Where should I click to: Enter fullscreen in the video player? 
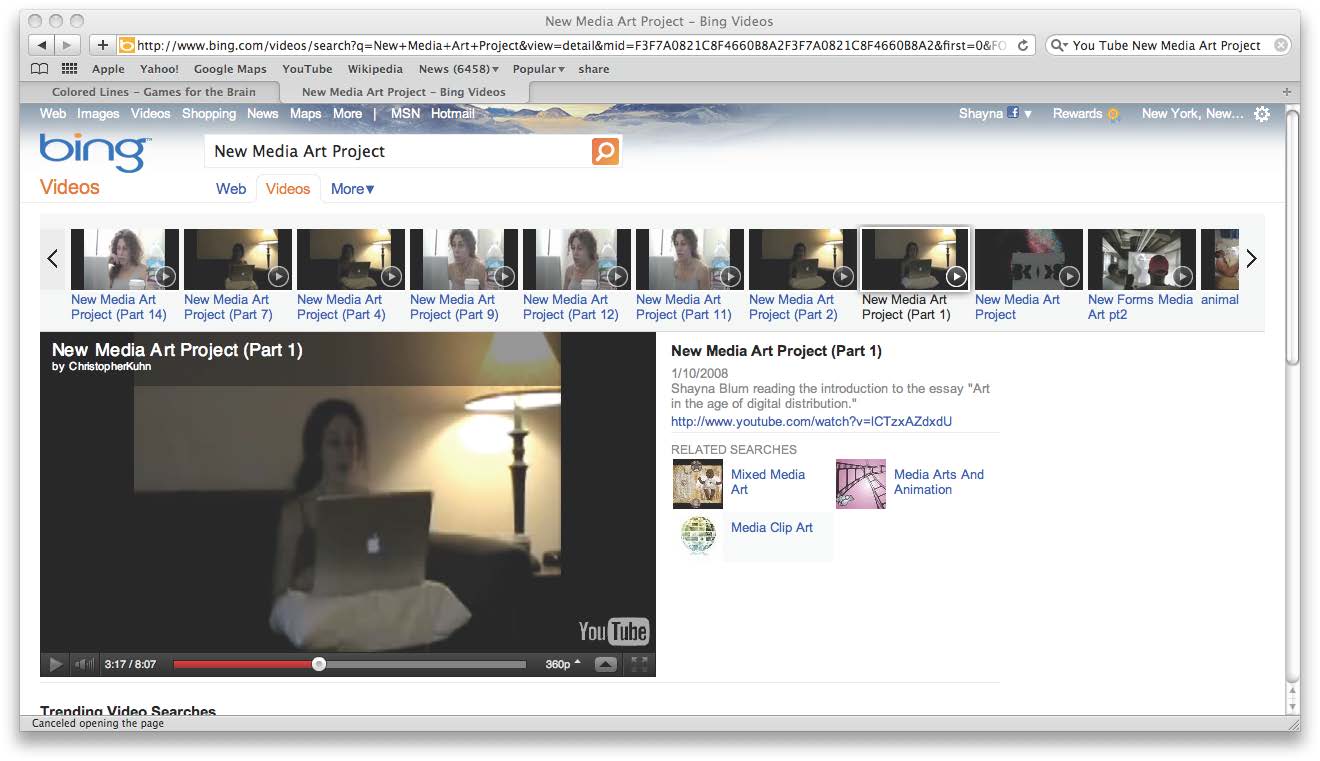[639, 664]
